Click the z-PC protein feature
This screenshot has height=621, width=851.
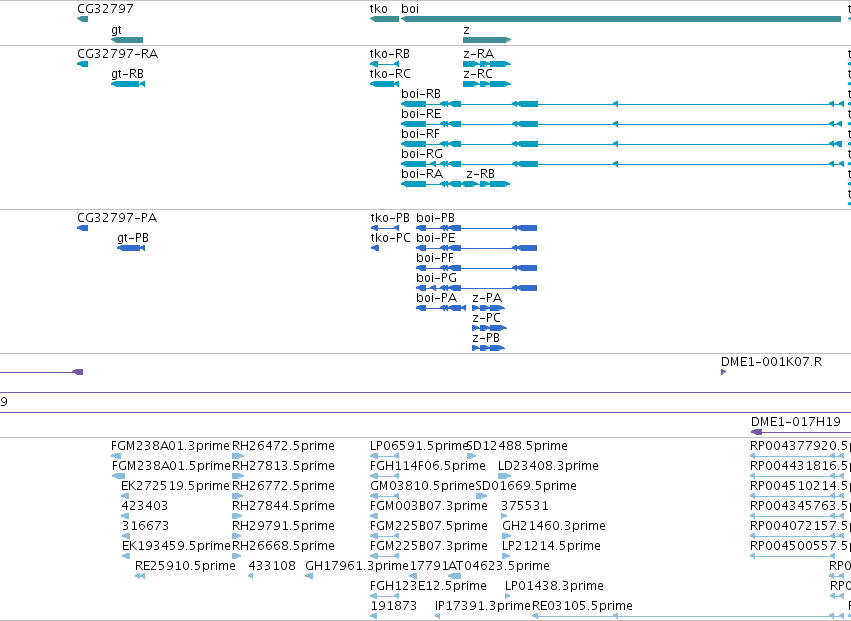pyautogui.click(x=489, y=328)
